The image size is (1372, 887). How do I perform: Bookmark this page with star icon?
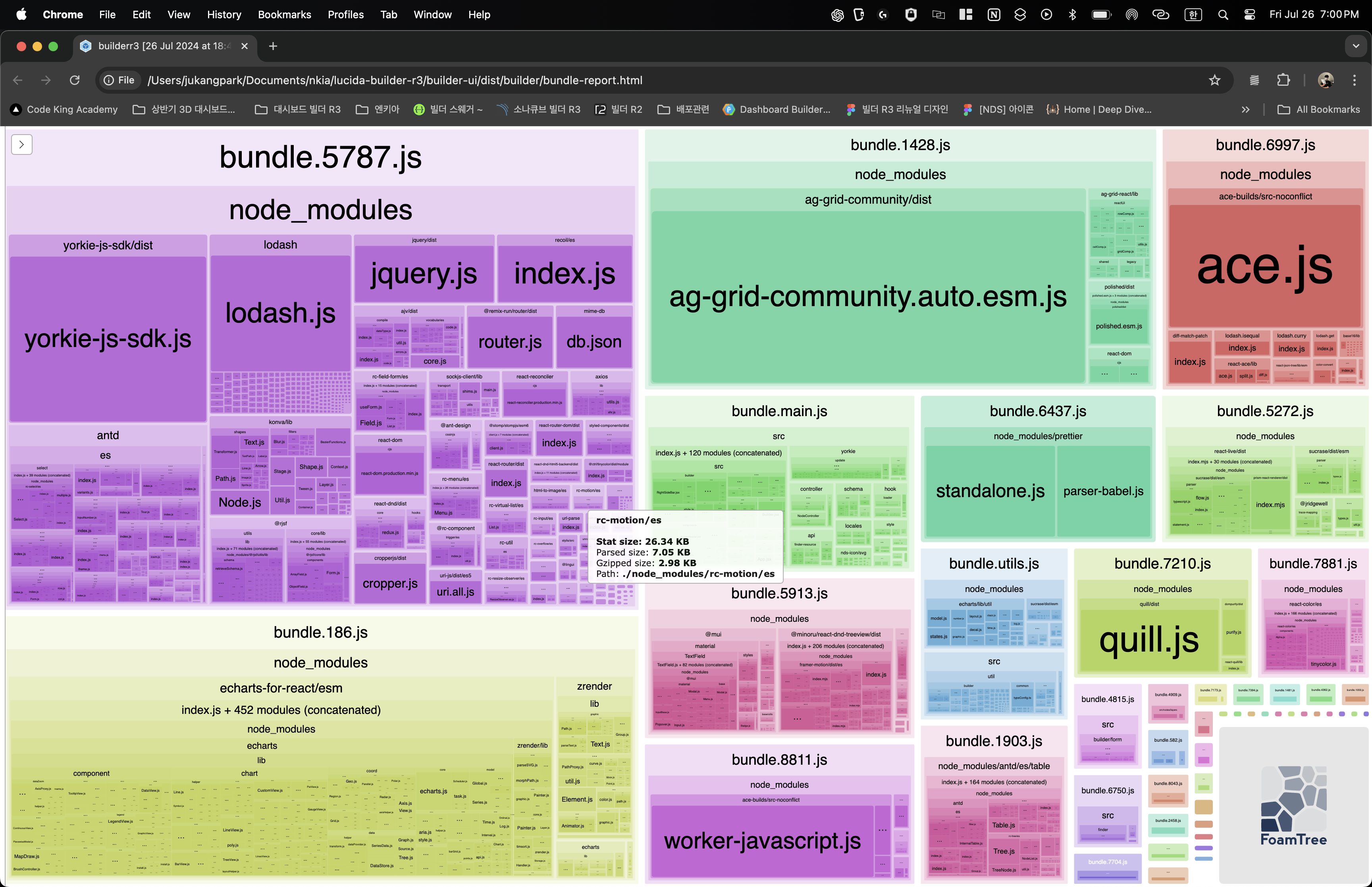coord(1214,80)
